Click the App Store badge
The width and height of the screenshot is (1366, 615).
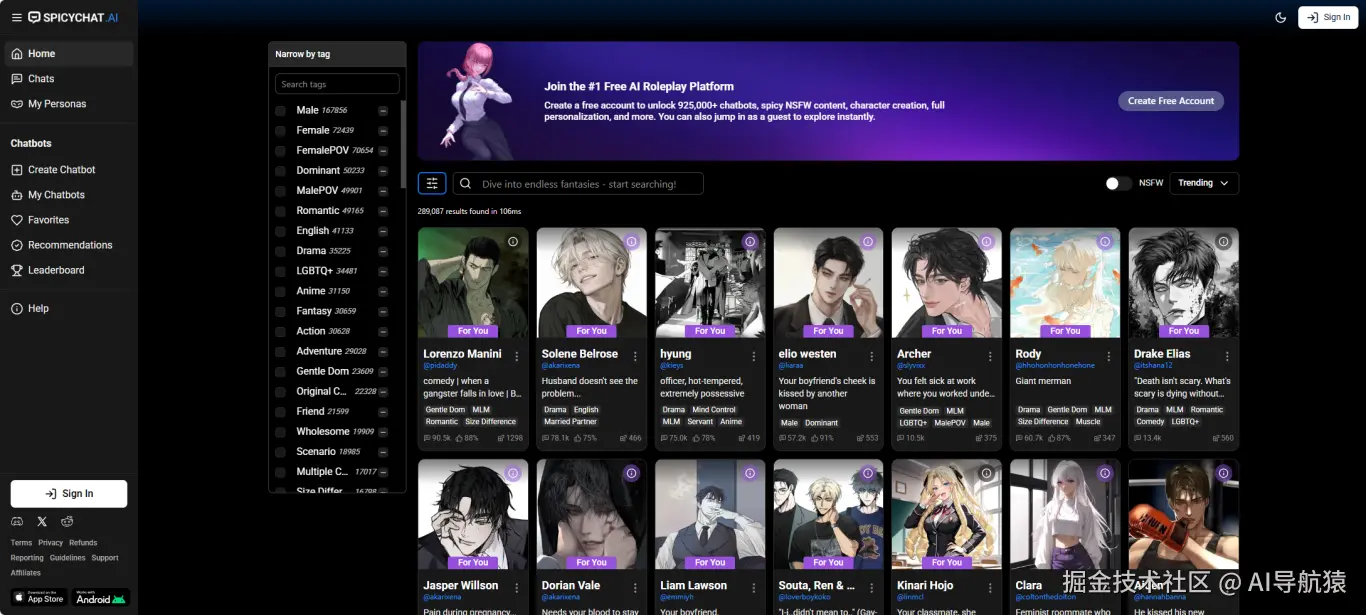(x=40, y=598)
